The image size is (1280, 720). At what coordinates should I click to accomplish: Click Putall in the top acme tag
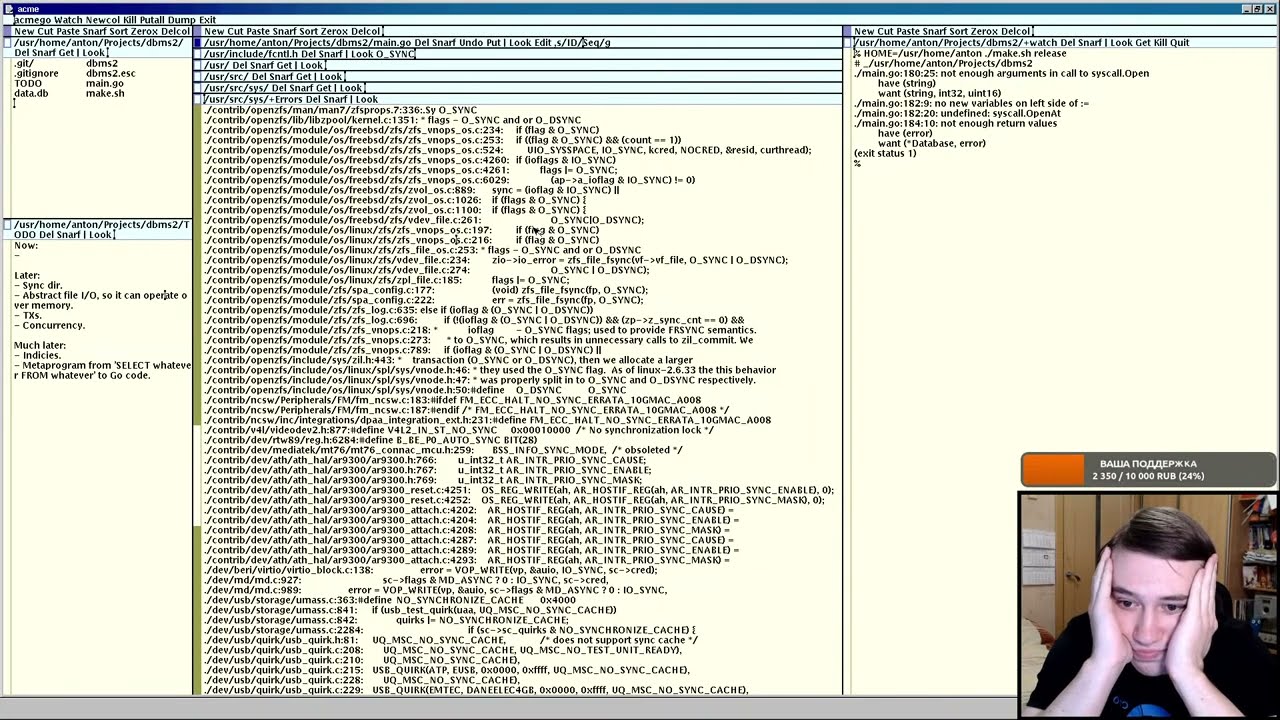coord(152,20)
